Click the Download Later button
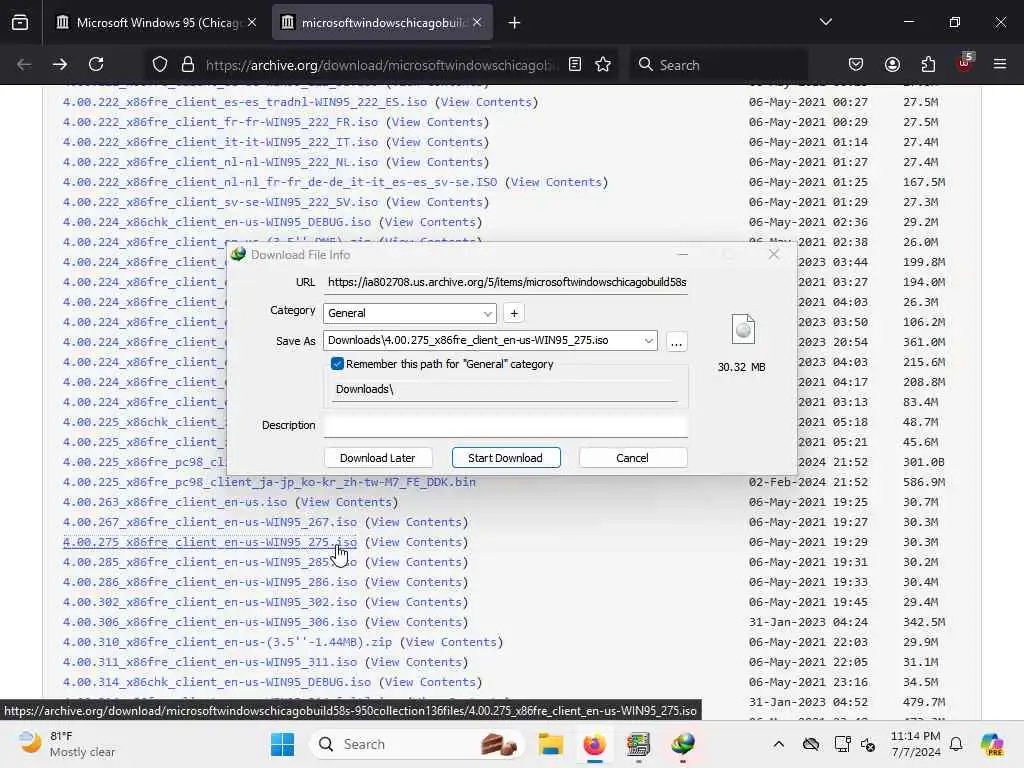The width and height of the screenshot is (1024, 768). [x=377, y=458]
